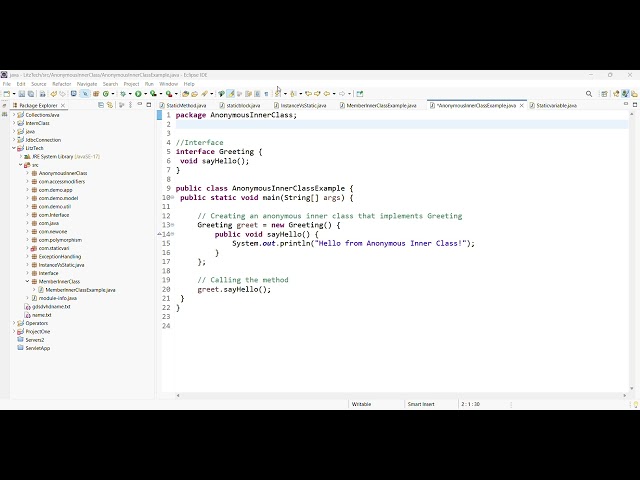Viewport: 640px width, 480px height.
Task: Minimize the Package Explorer view
Action: pyautogui.click(x=140, y=105)
